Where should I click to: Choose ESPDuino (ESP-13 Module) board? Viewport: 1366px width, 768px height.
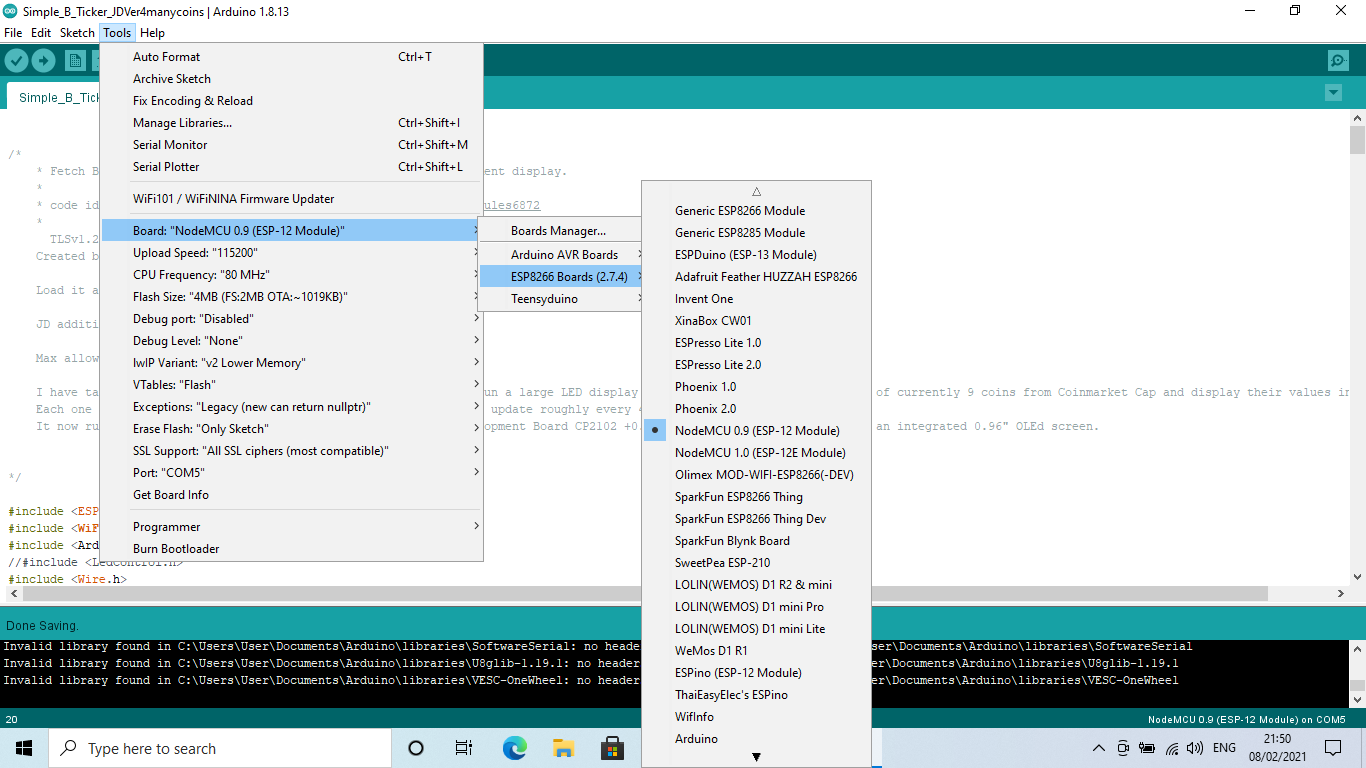[756, 255]
